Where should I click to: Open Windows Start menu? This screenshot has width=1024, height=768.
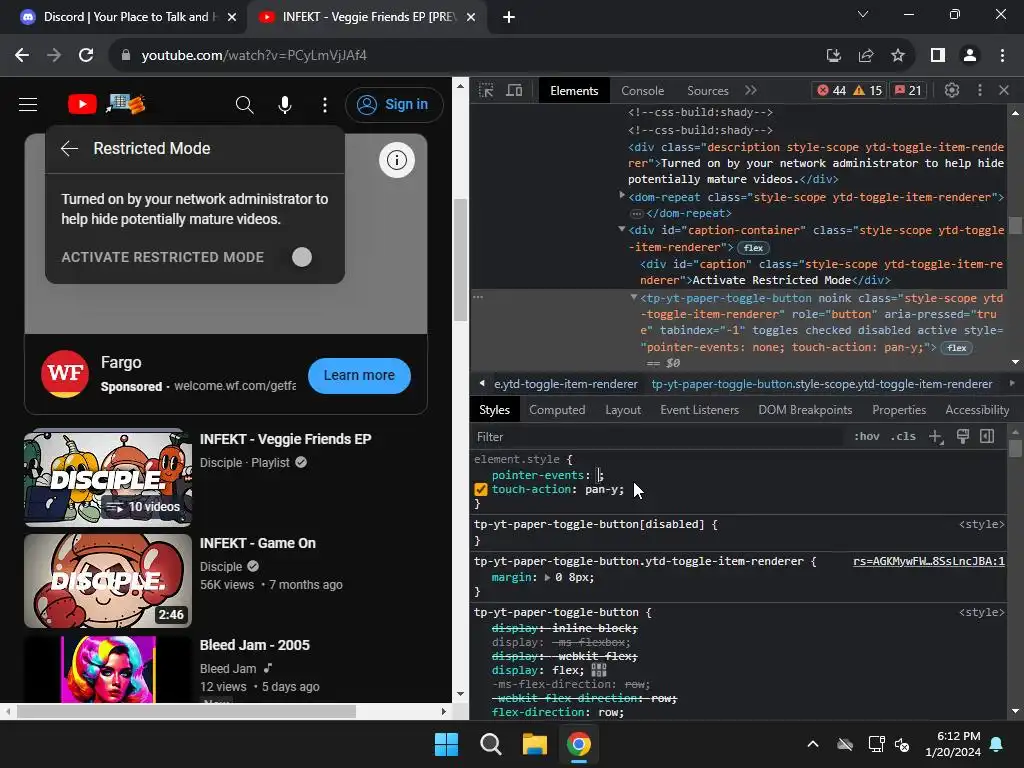click(447, 744)
